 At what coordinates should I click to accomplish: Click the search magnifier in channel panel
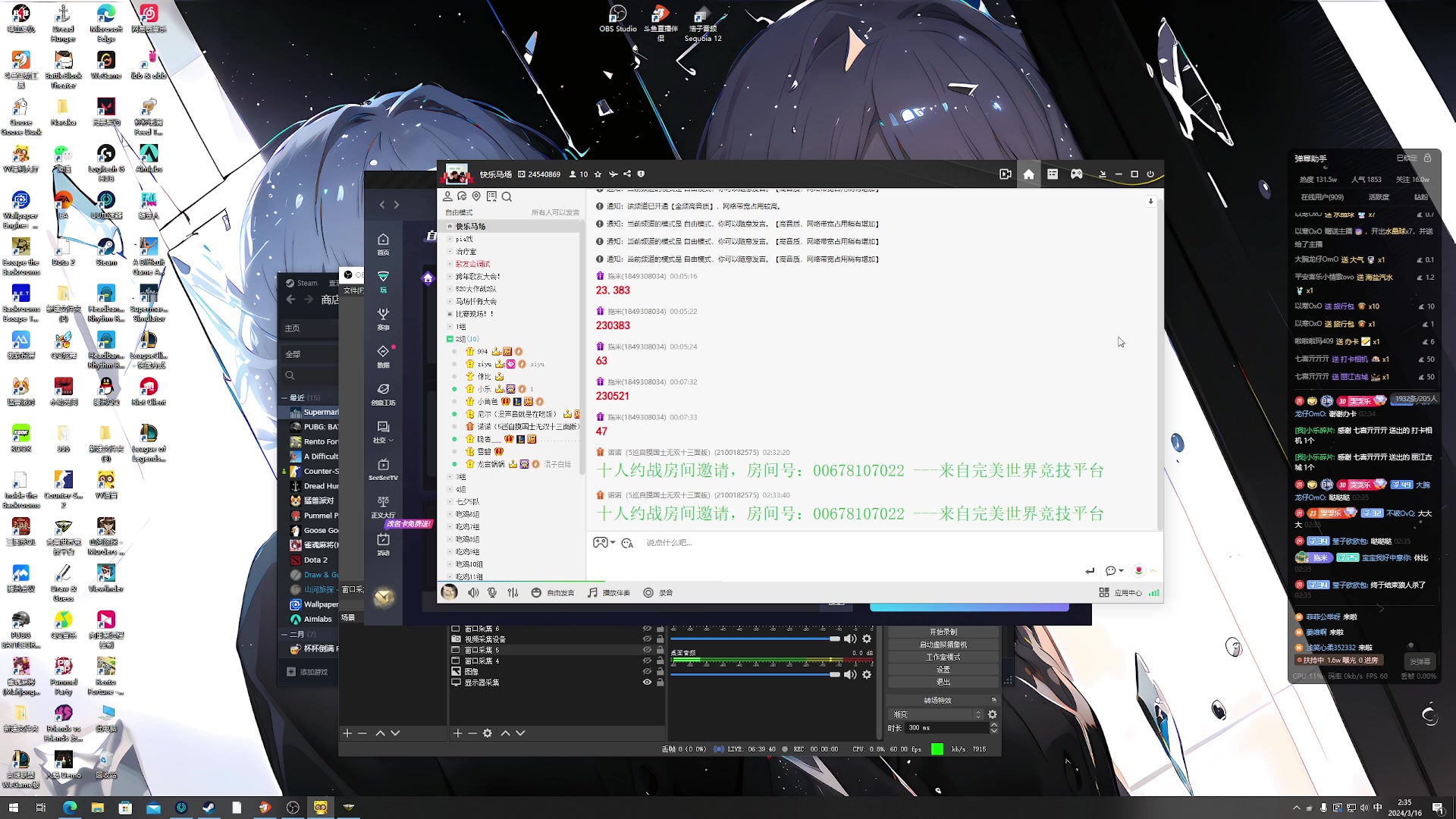(x=507, y=196)
